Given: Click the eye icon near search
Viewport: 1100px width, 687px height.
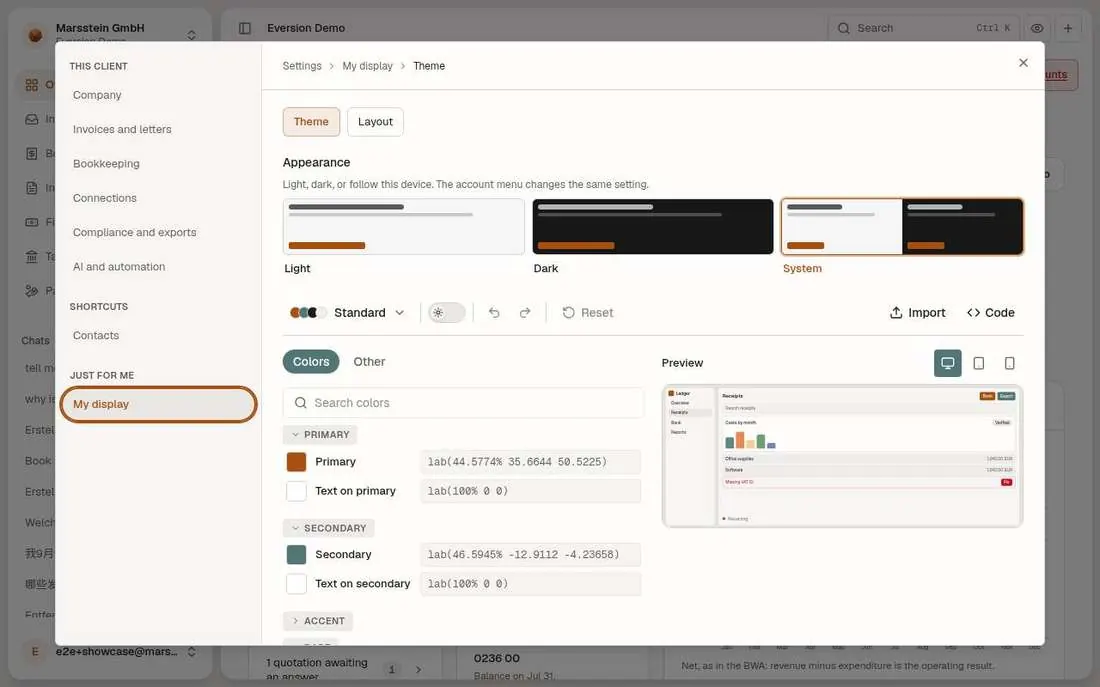Looking at the screenshot, I should (1037, 28).
